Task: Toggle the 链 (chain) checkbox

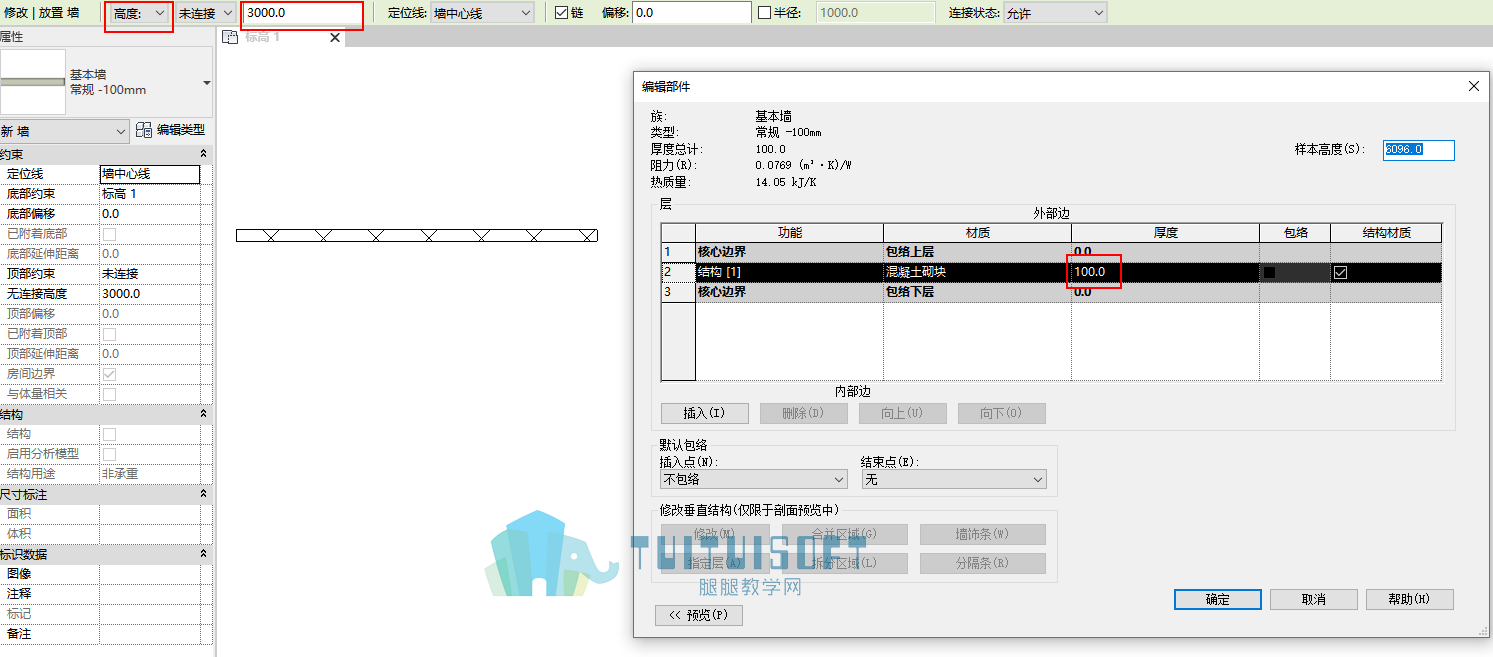Action: 562,13
